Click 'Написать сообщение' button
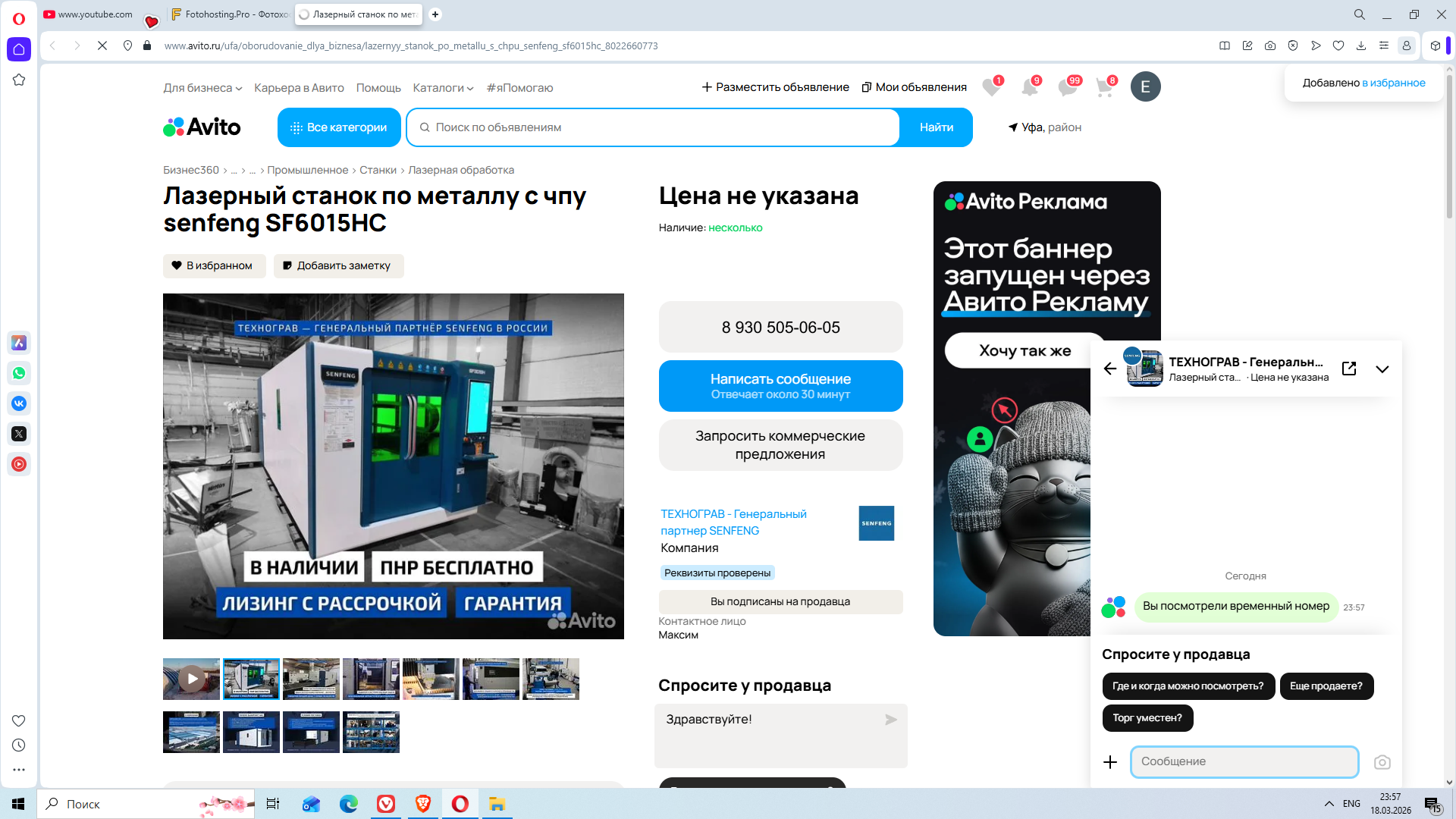 coord(780,385)
